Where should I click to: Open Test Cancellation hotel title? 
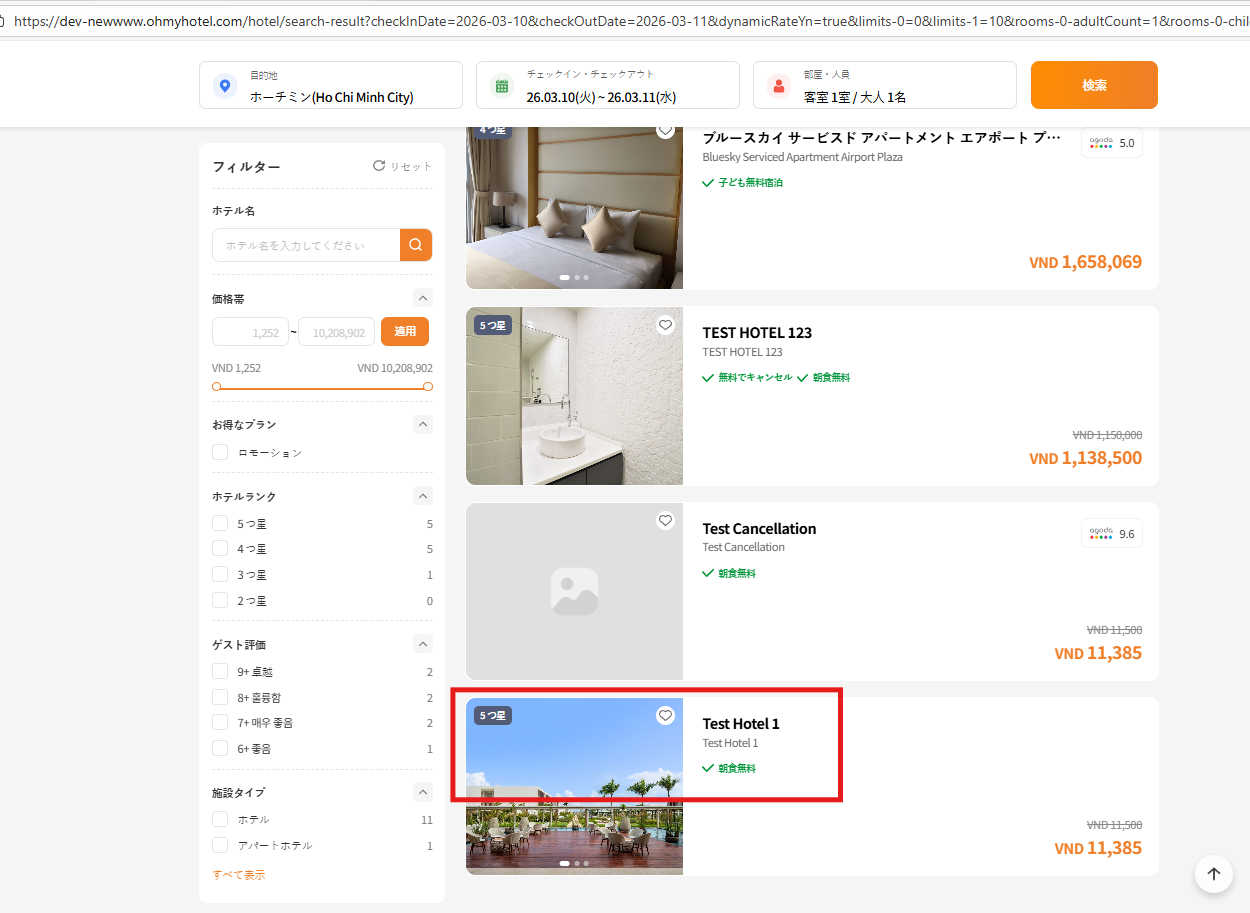[x=759, y=528]
